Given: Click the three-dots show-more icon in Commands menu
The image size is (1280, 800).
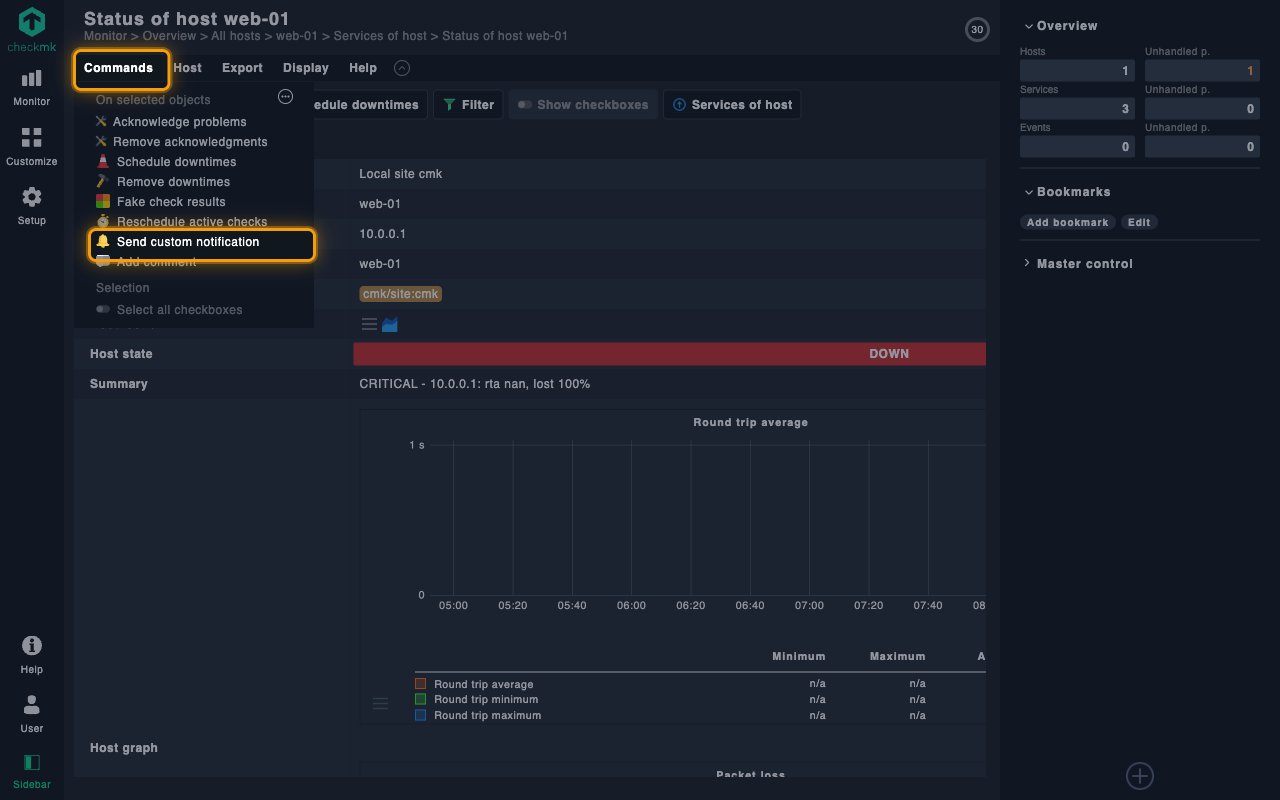Looking at the screenshot, I should [285, 97].
